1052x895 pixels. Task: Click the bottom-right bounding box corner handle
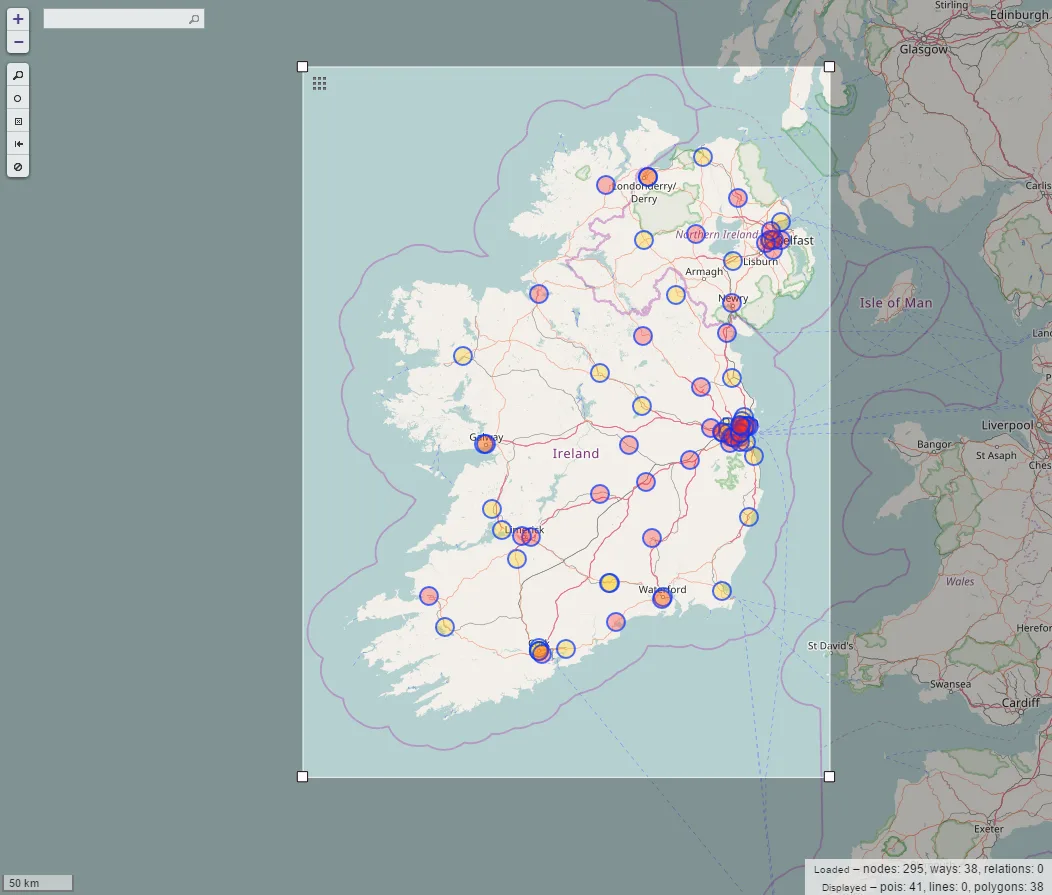[829, 776]
